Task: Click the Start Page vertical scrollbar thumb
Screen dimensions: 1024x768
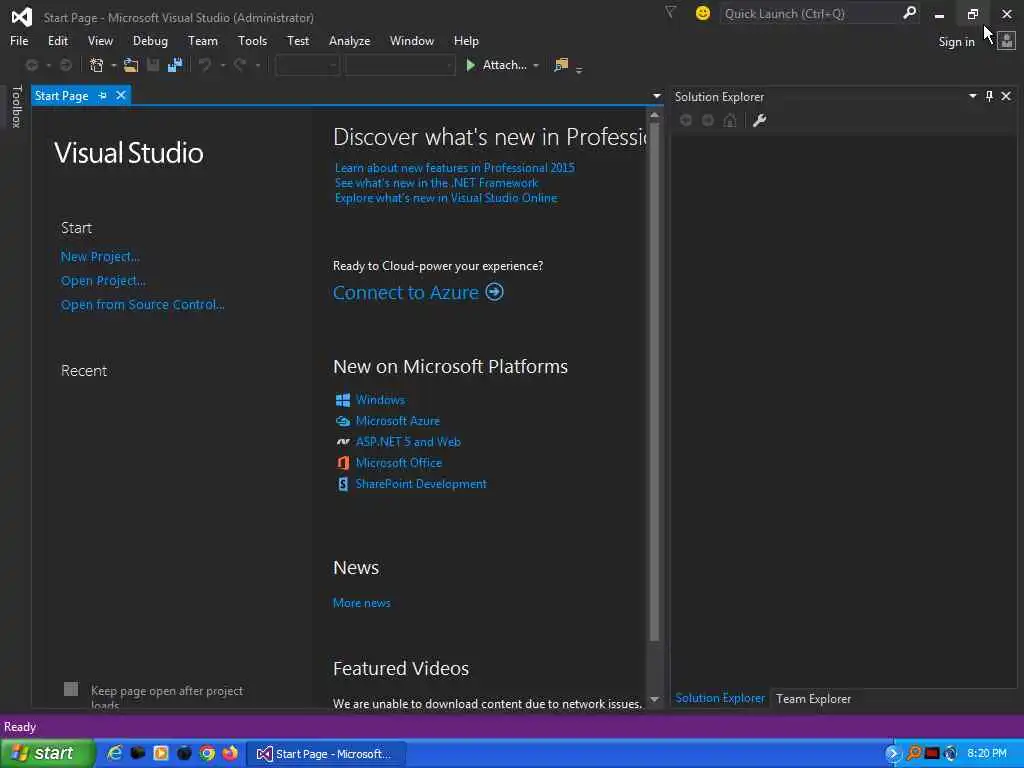Action: [654, 381]
